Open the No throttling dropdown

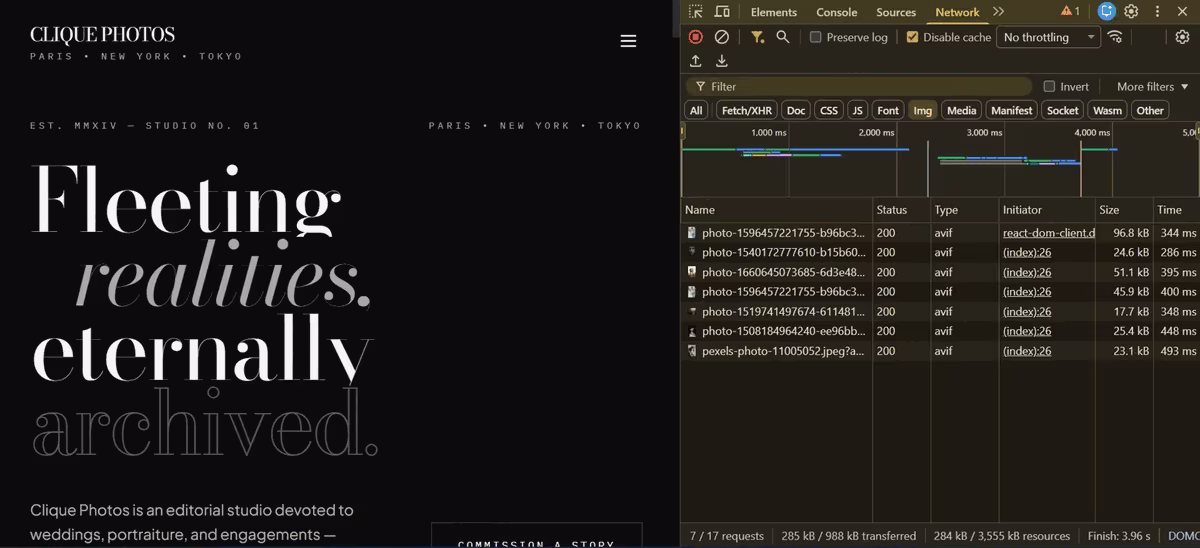tap(1048, 37)
